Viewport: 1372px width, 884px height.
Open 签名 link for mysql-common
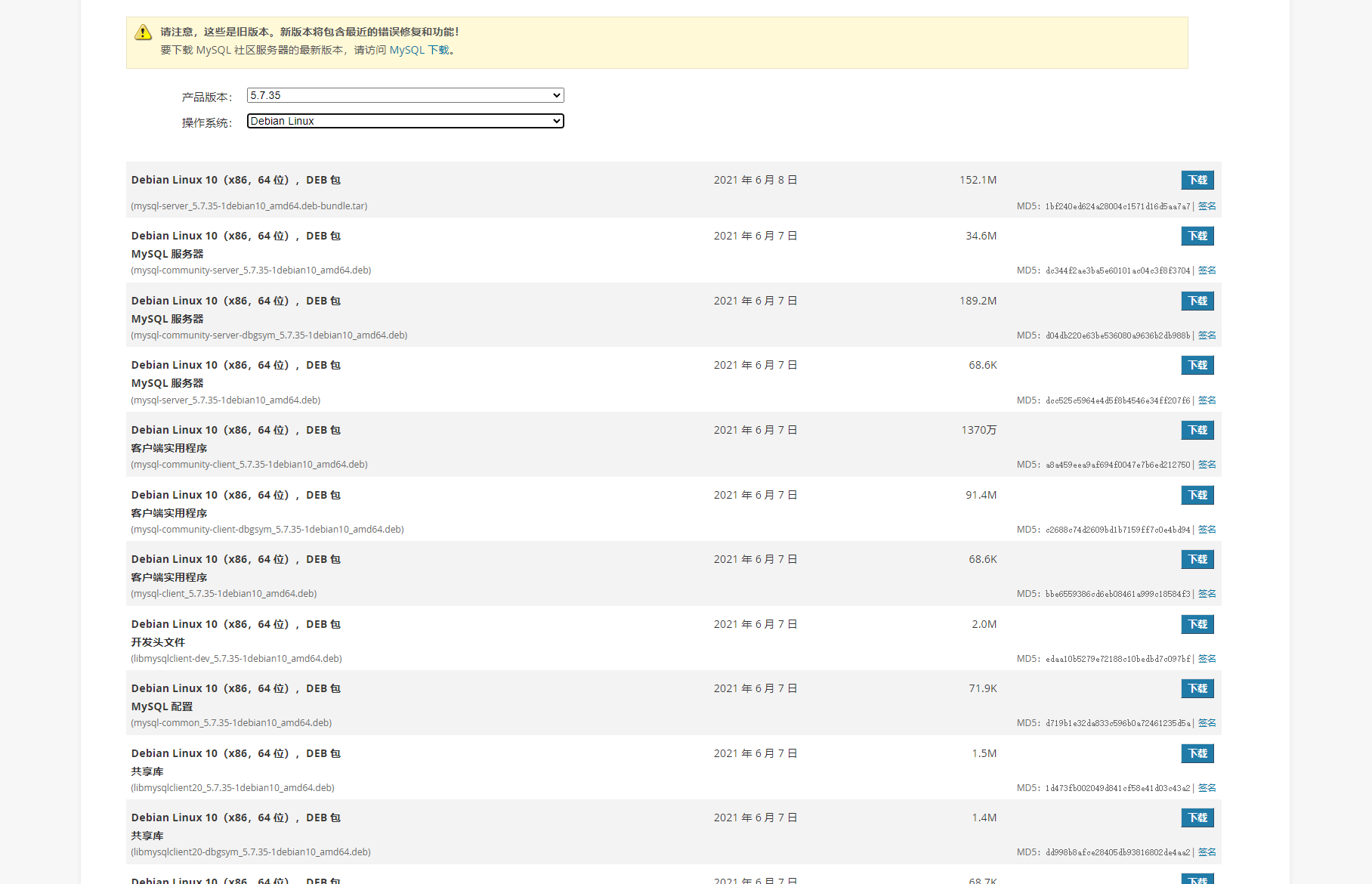[x=1207, y=723]
